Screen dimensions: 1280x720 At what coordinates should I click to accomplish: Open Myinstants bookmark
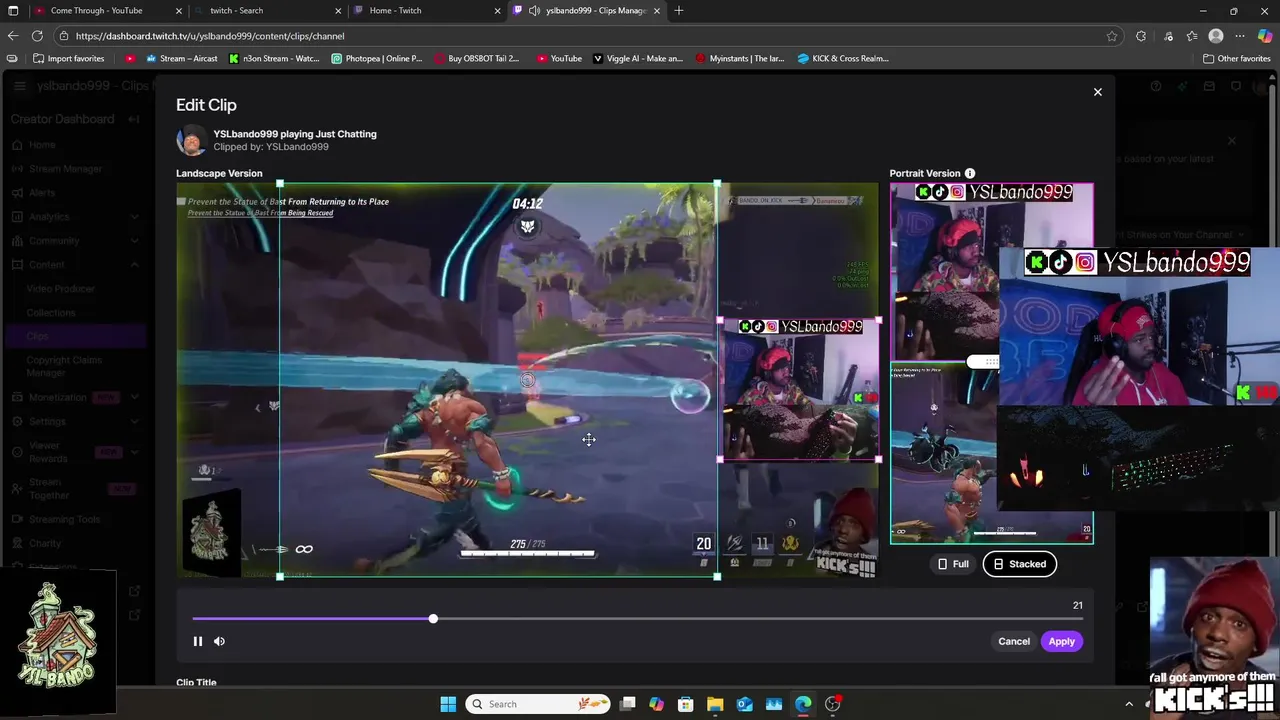(x=740, y=58)
